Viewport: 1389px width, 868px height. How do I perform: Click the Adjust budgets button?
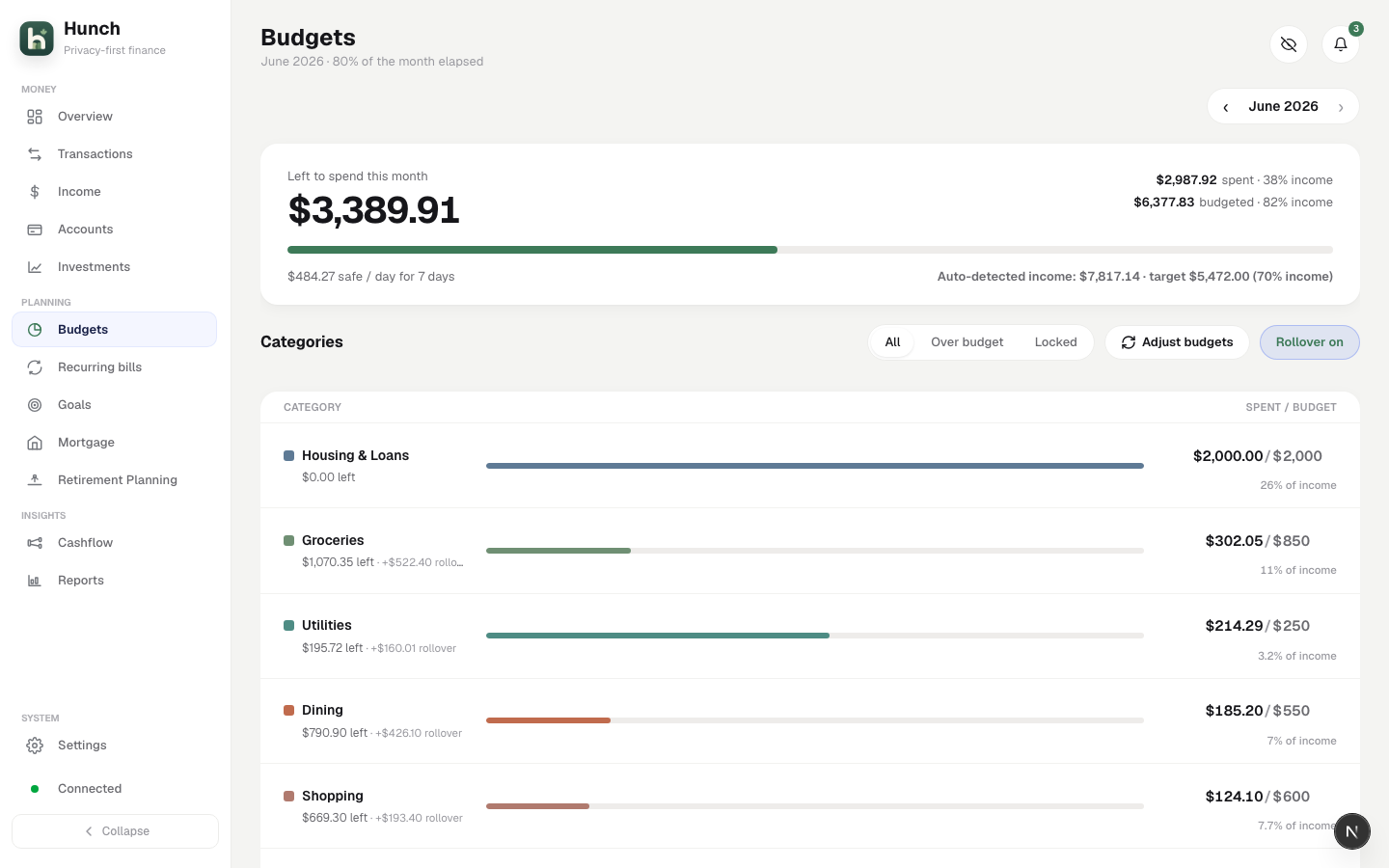click(x=1177, y=342)
